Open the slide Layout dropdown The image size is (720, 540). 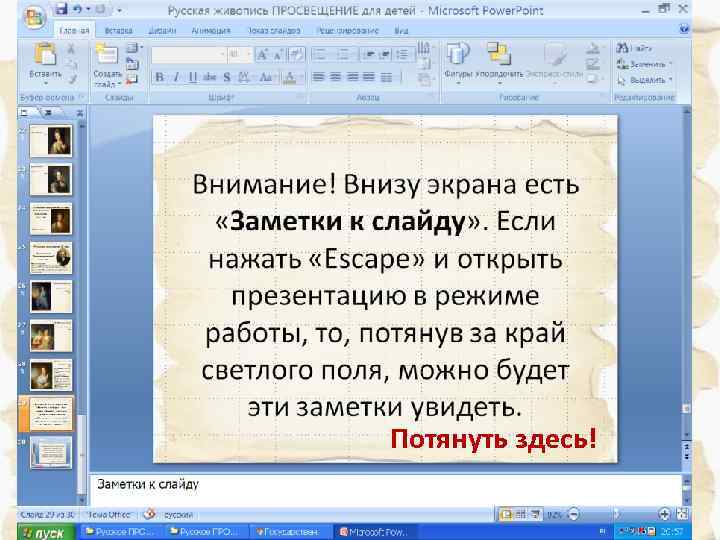[x=134, y=47]
